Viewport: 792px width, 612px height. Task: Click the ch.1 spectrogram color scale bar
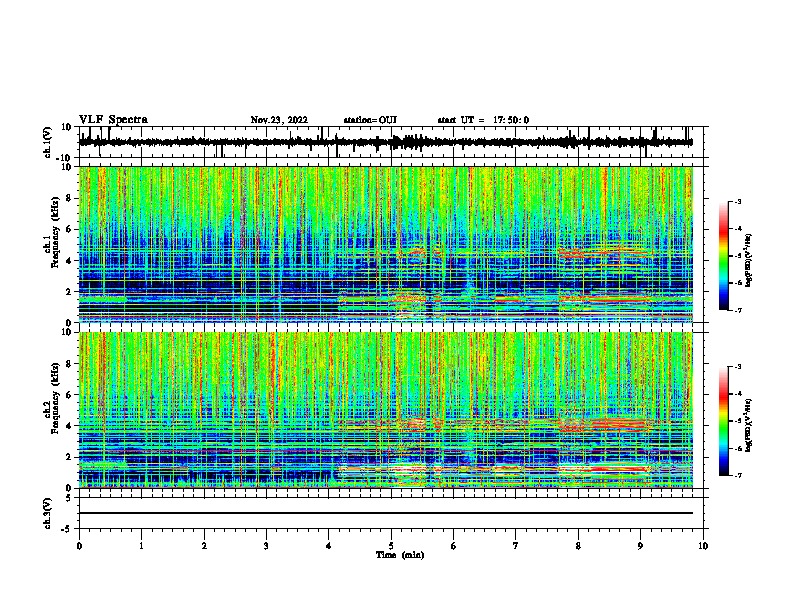pyautogui.click(x=724, y=256)
